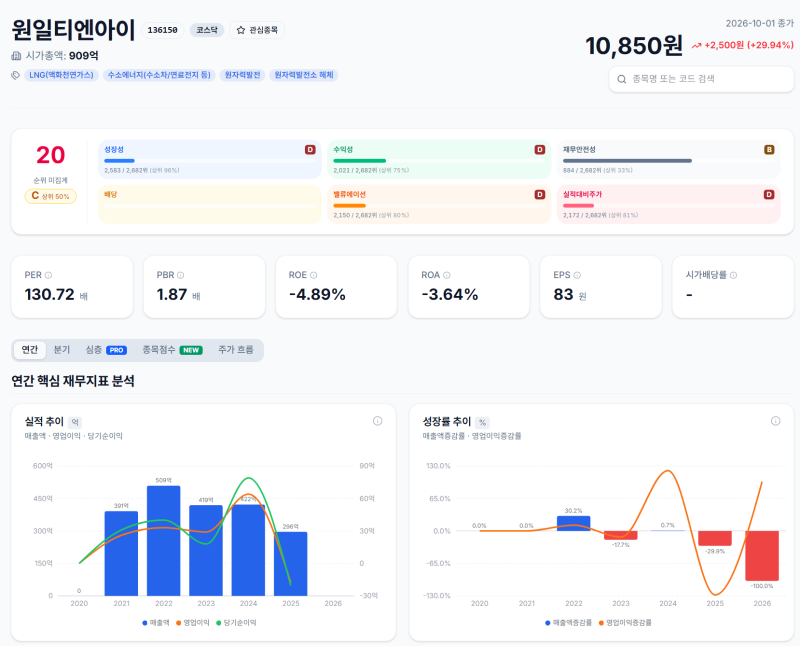Click the D grade badge on 실적대비주가

tap(769, 194)
